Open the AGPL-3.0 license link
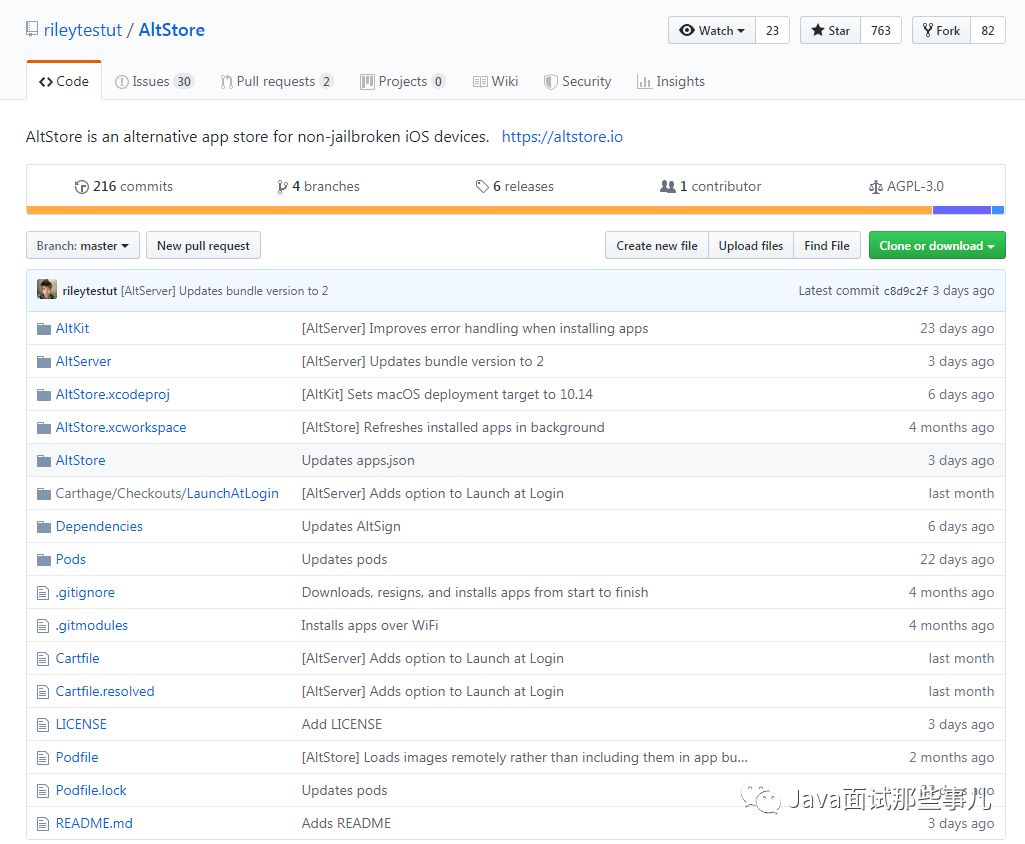1025x844 pixels. [x=907, y=186]
